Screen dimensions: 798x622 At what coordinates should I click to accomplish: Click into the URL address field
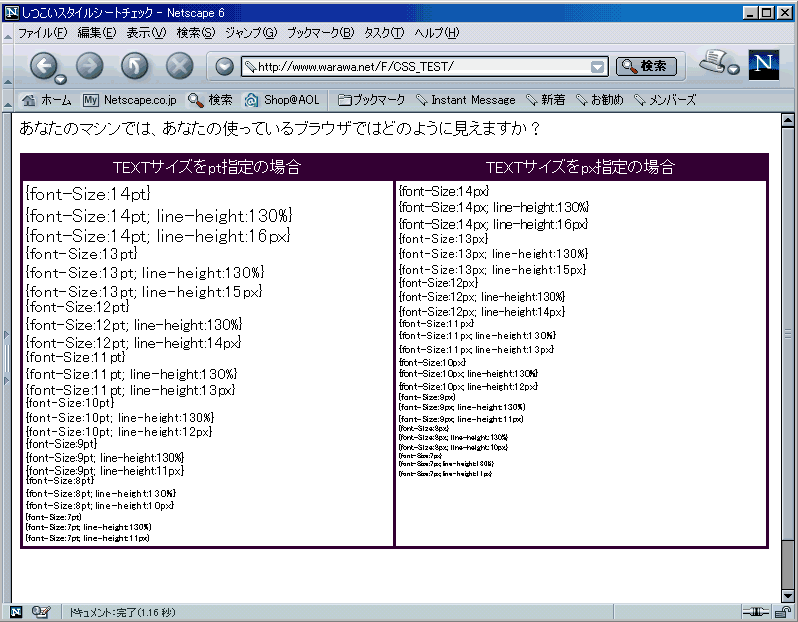416,67
